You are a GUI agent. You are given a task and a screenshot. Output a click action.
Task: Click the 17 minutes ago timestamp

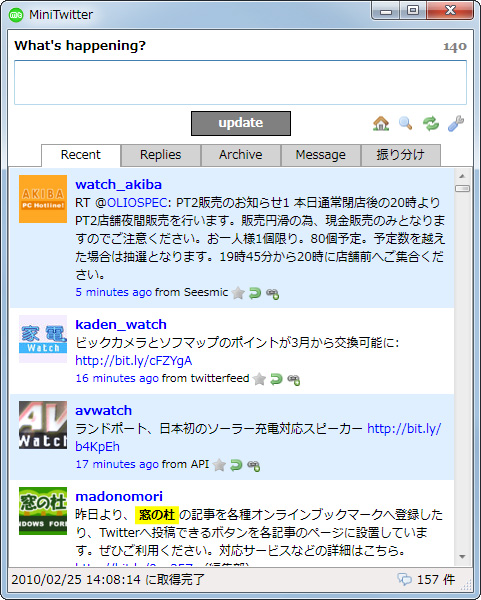point(117,464)
